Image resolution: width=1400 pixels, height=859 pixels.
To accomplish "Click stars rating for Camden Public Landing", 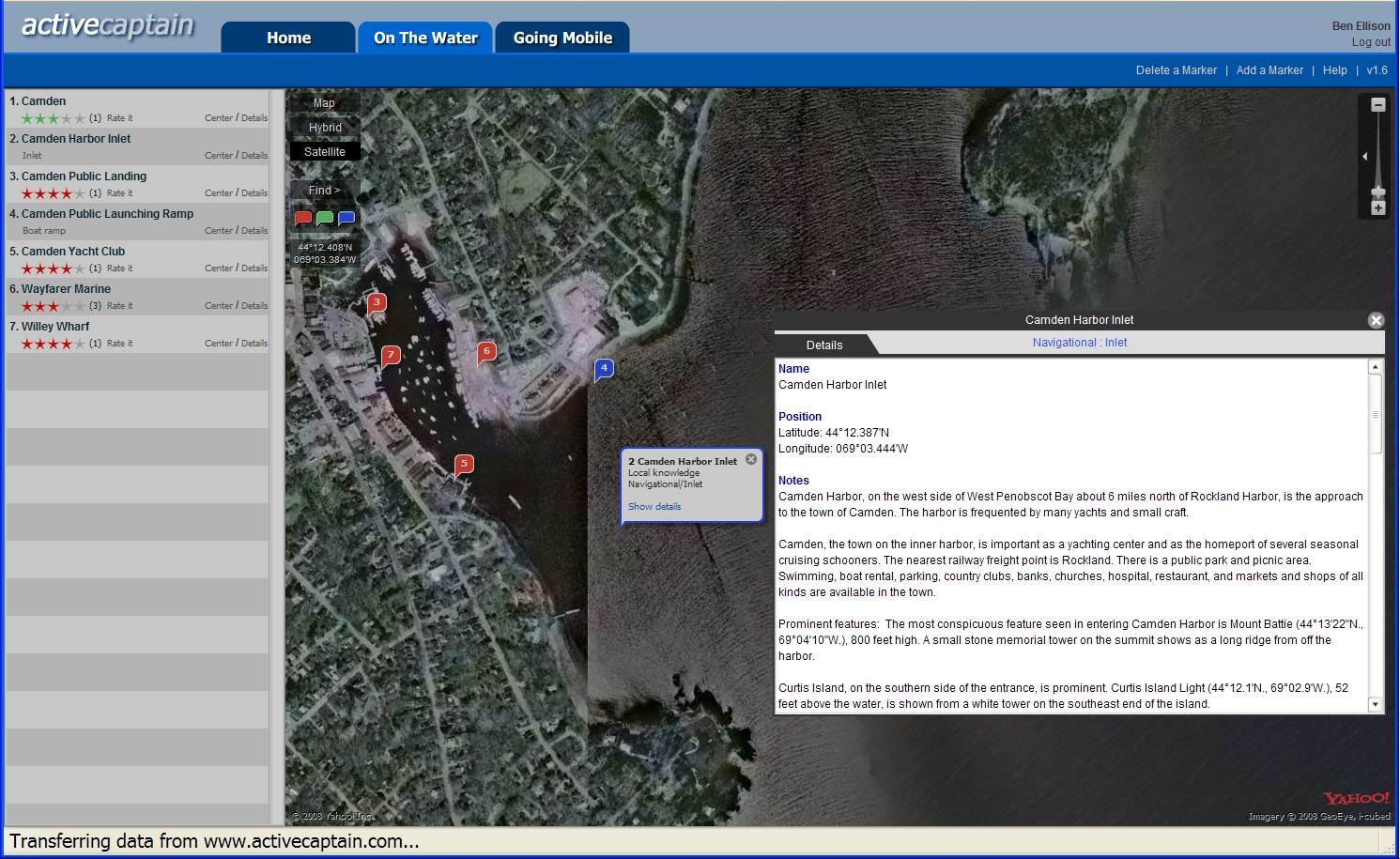I will [x=53, y=193].
